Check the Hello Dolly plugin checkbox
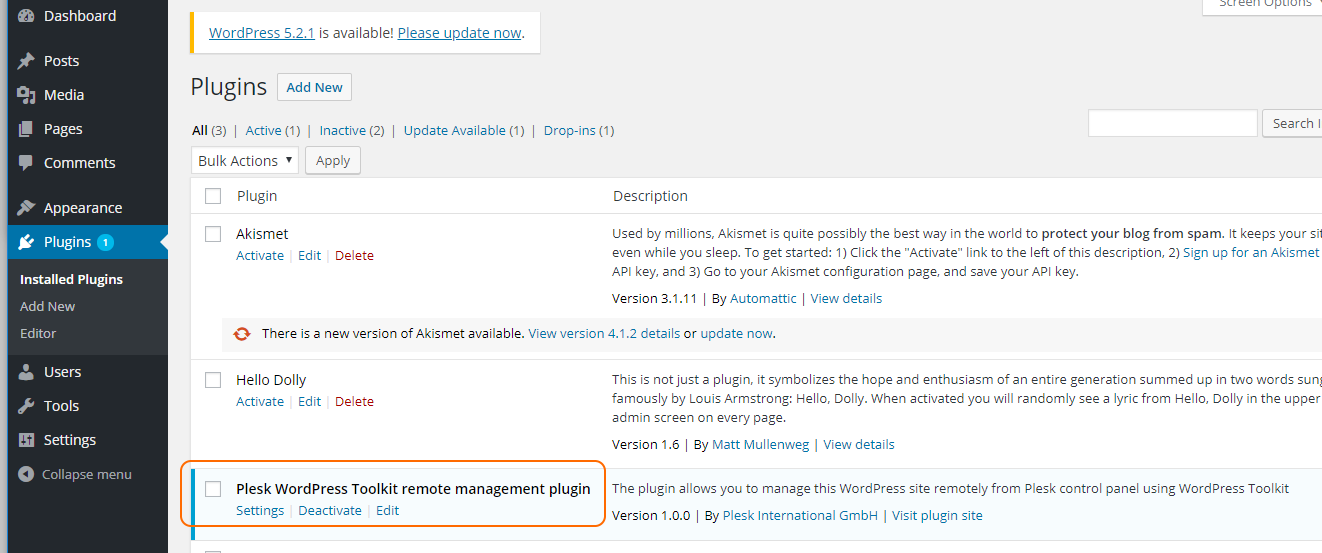This screenshot has height=553, width=1322. tap(213, 380)
